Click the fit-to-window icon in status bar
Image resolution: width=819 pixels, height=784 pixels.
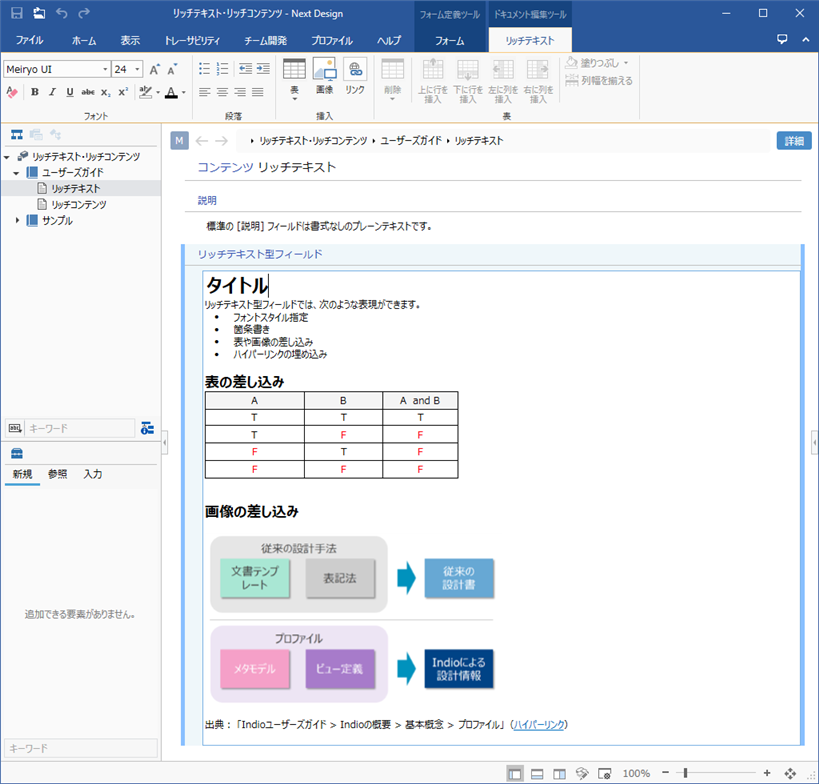point(789,773)
